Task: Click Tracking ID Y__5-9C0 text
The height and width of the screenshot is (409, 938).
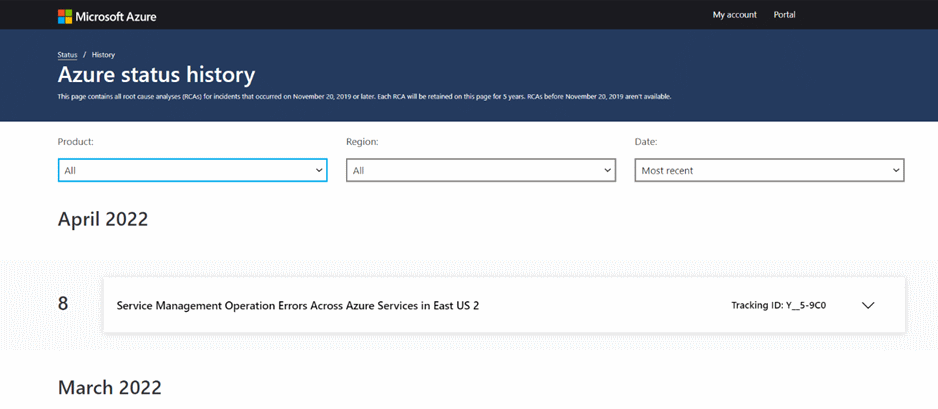Action: tap(779, 306)
